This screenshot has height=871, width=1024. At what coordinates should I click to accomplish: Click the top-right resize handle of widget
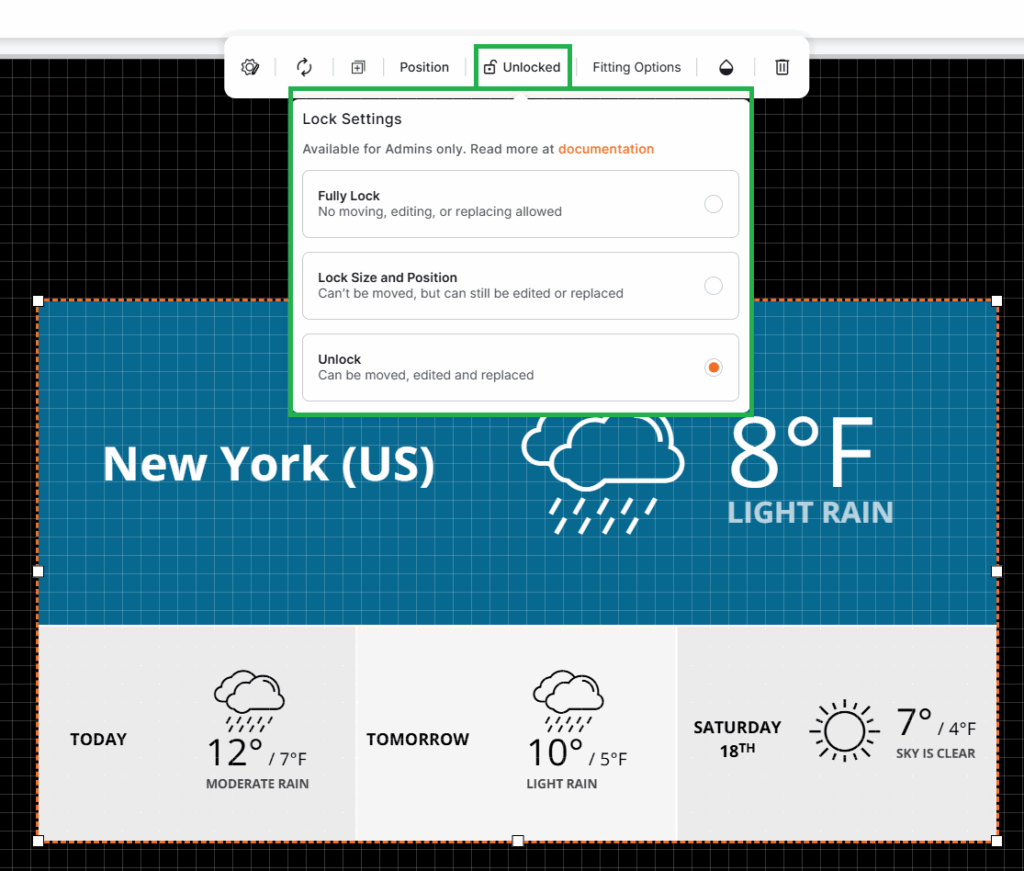997,301
